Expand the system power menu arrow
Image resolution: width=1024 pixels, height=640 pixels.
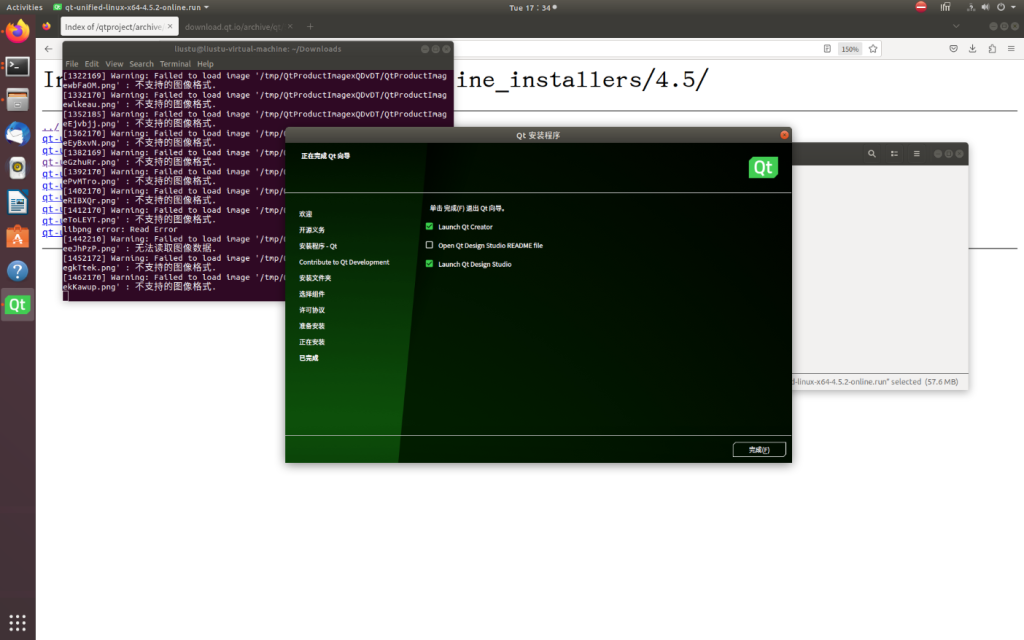1011,7
